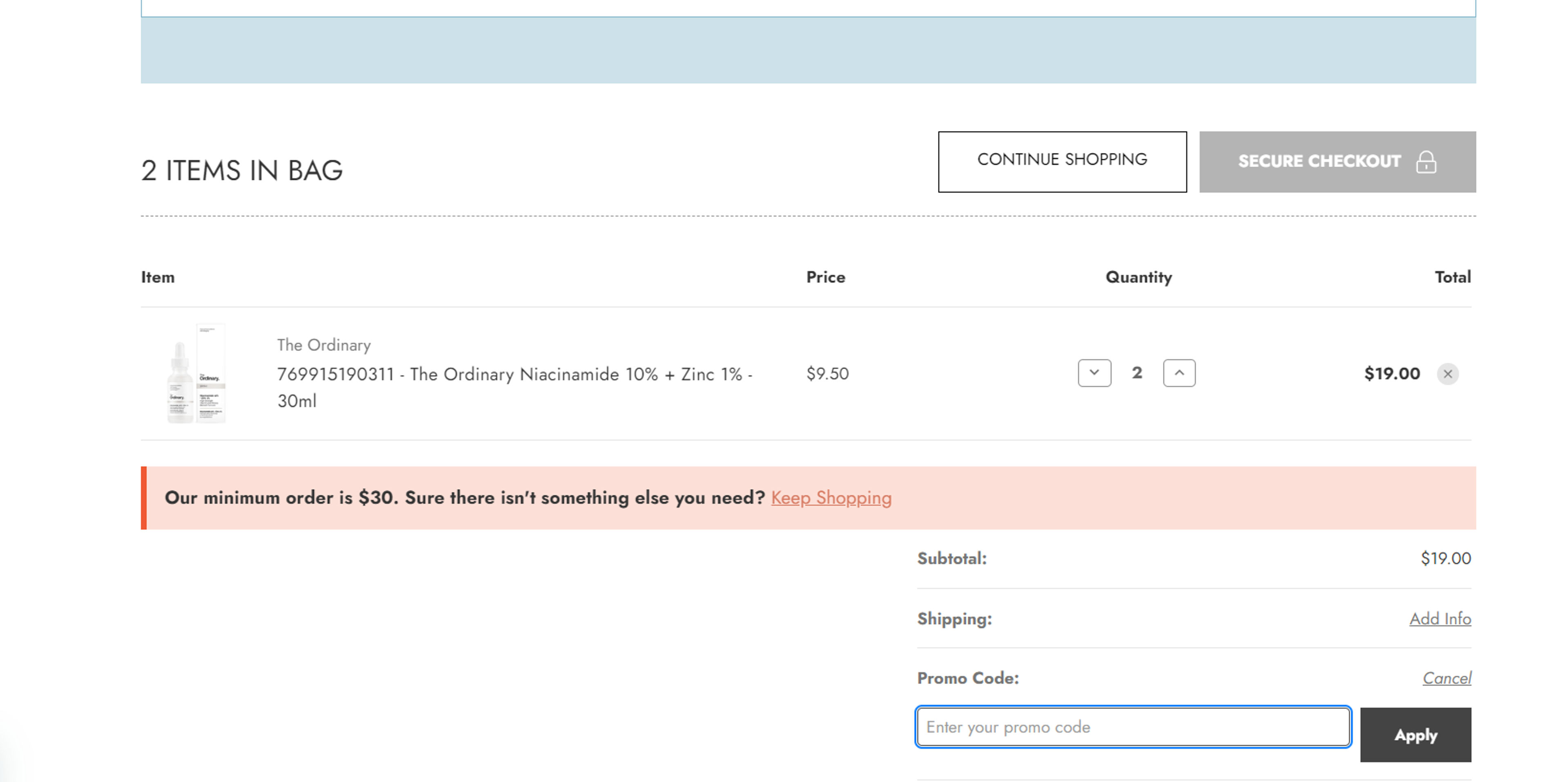
Task: Click the item total $19.00 in bold
Action: [x=1392, y=373]
